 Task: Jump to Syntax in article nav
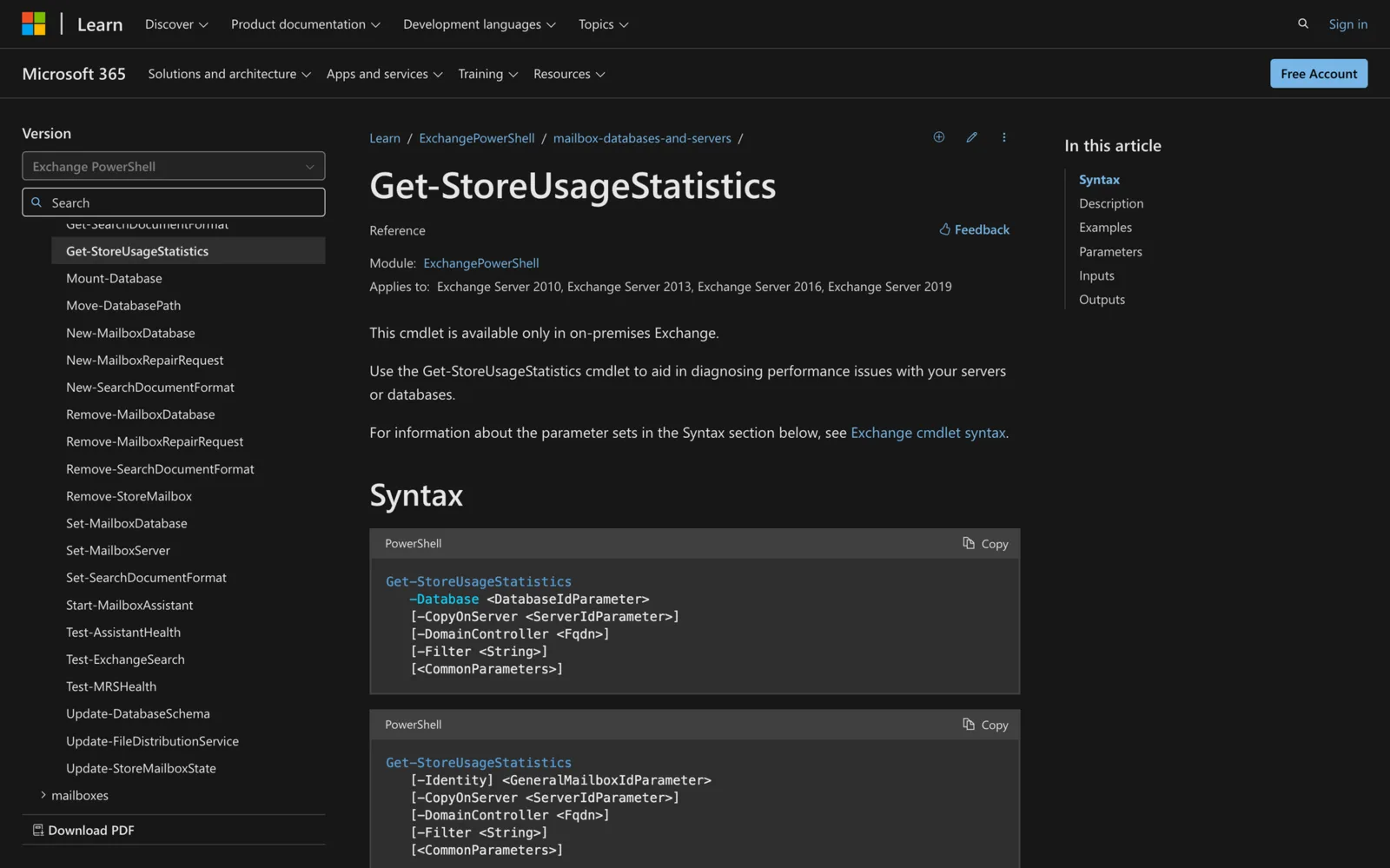(x=1099, y=180)
